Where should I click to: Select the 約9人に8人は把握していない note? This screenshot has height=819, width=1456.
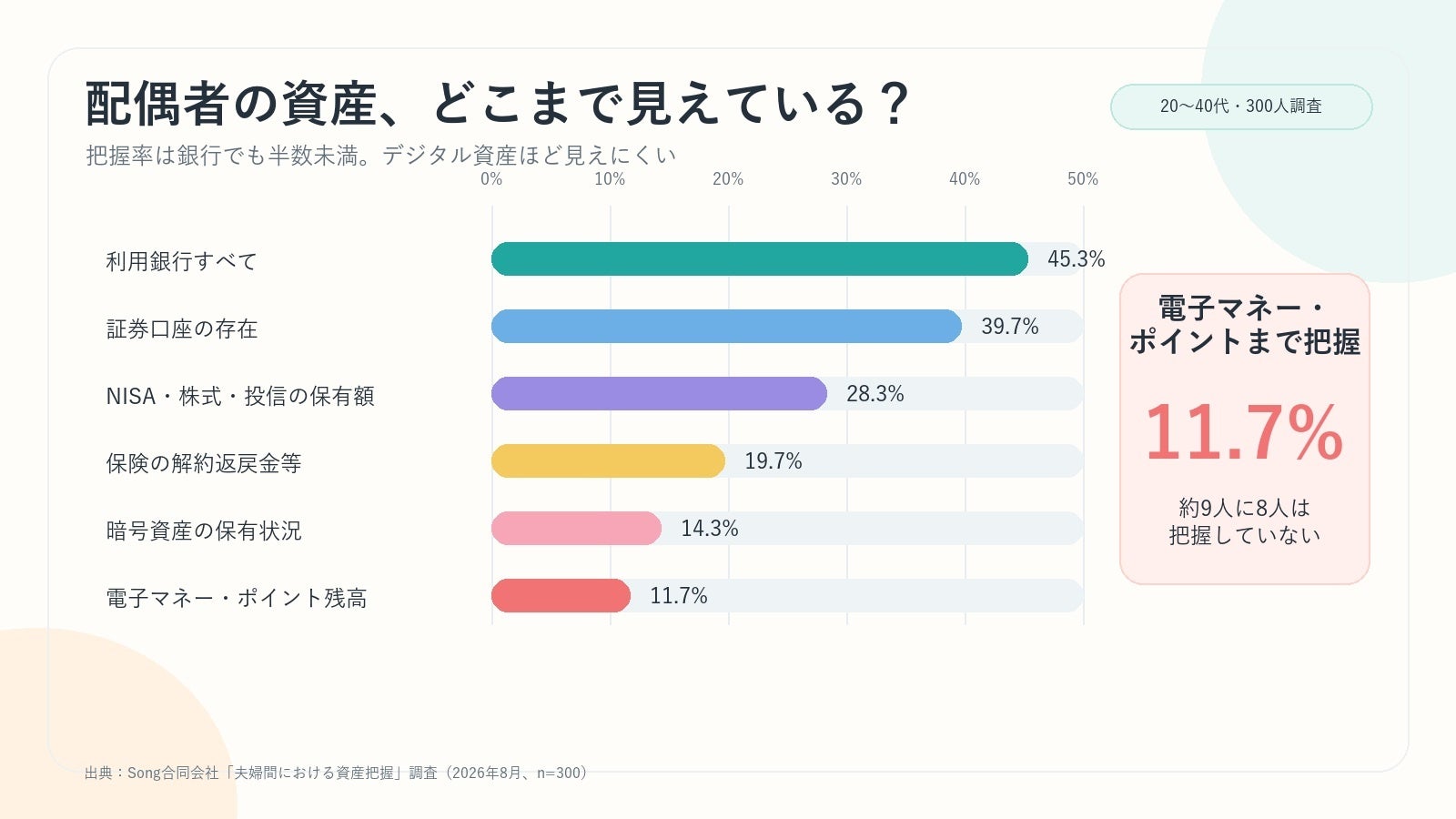[x=1244, y=521]
